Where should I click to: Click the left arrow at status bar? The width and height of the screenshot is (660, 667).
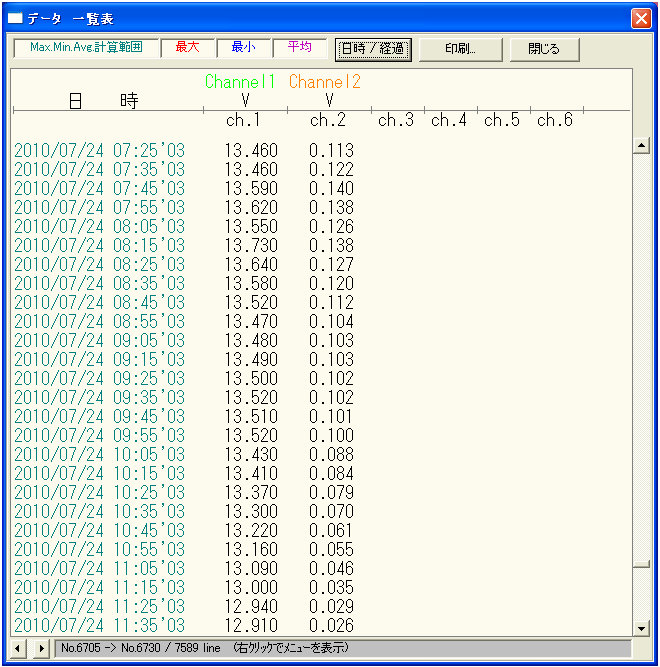(17, 648)
